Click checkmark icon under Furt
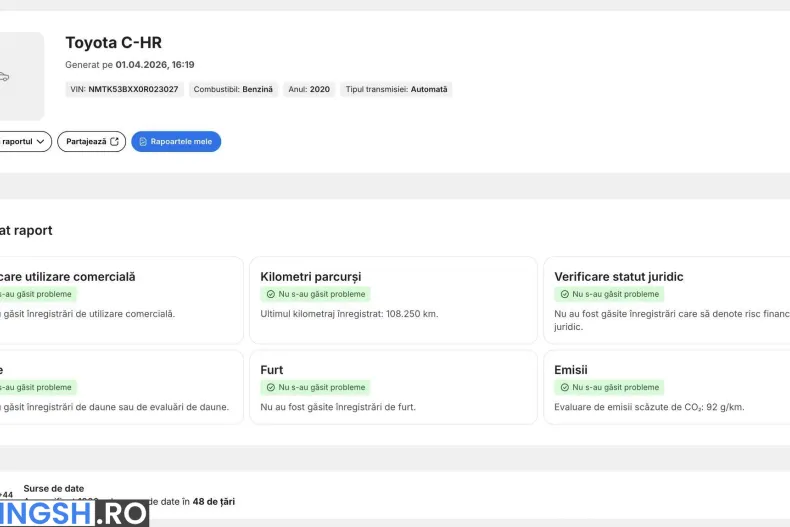The image size is (790, 527). click(270, 387)
